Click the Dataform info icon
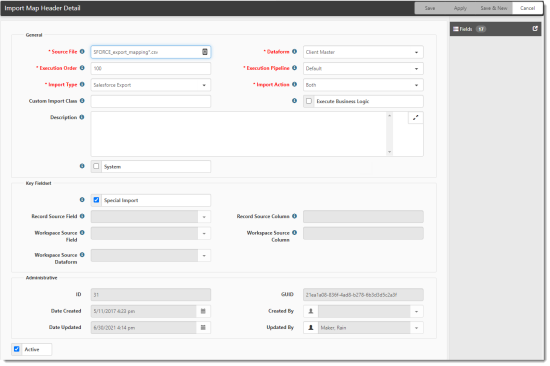 point(295,52)
